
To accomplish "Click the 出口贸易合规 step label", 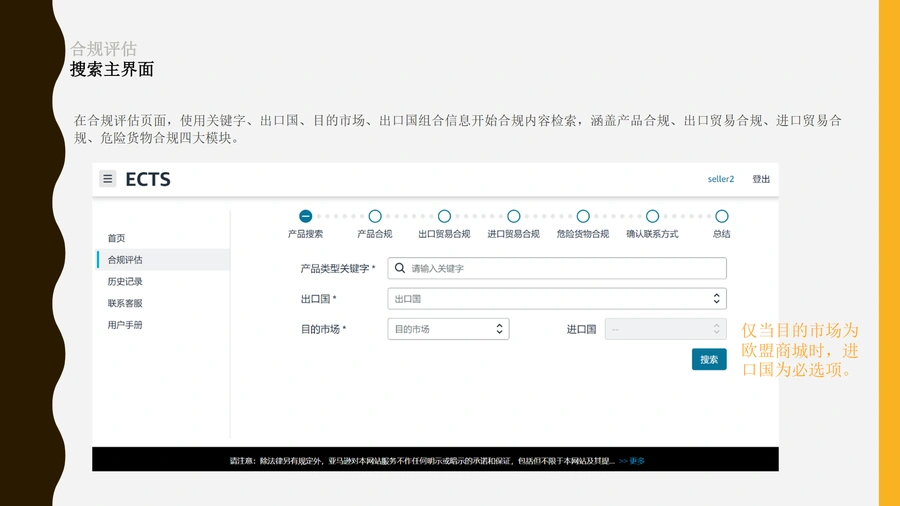I will (444, 234).
